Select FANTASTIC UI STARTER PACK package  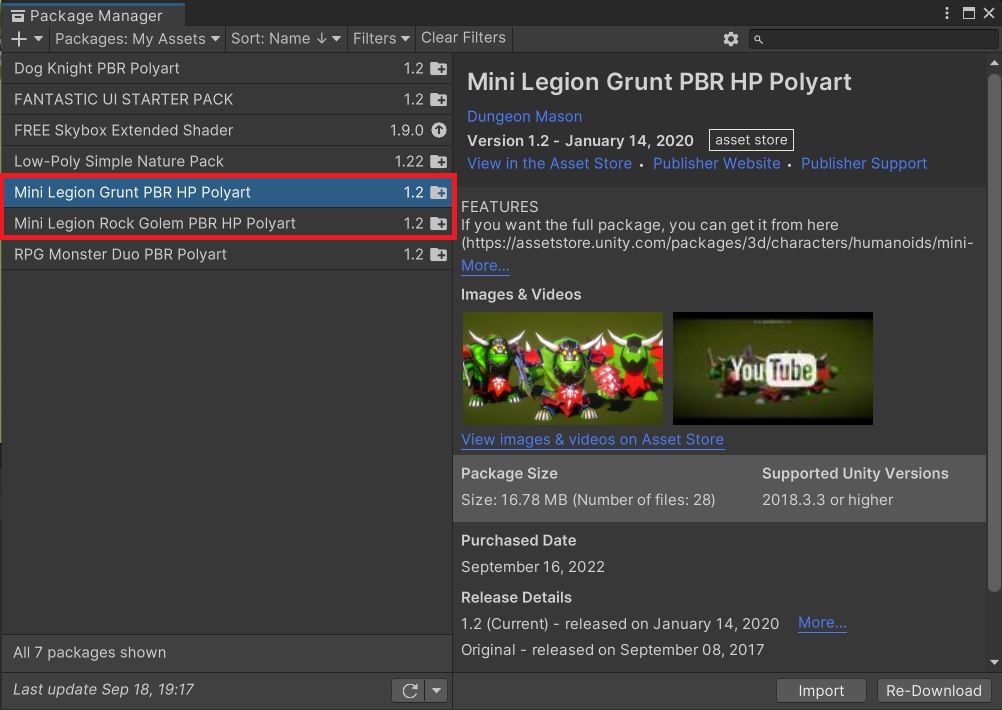[227, 100]
